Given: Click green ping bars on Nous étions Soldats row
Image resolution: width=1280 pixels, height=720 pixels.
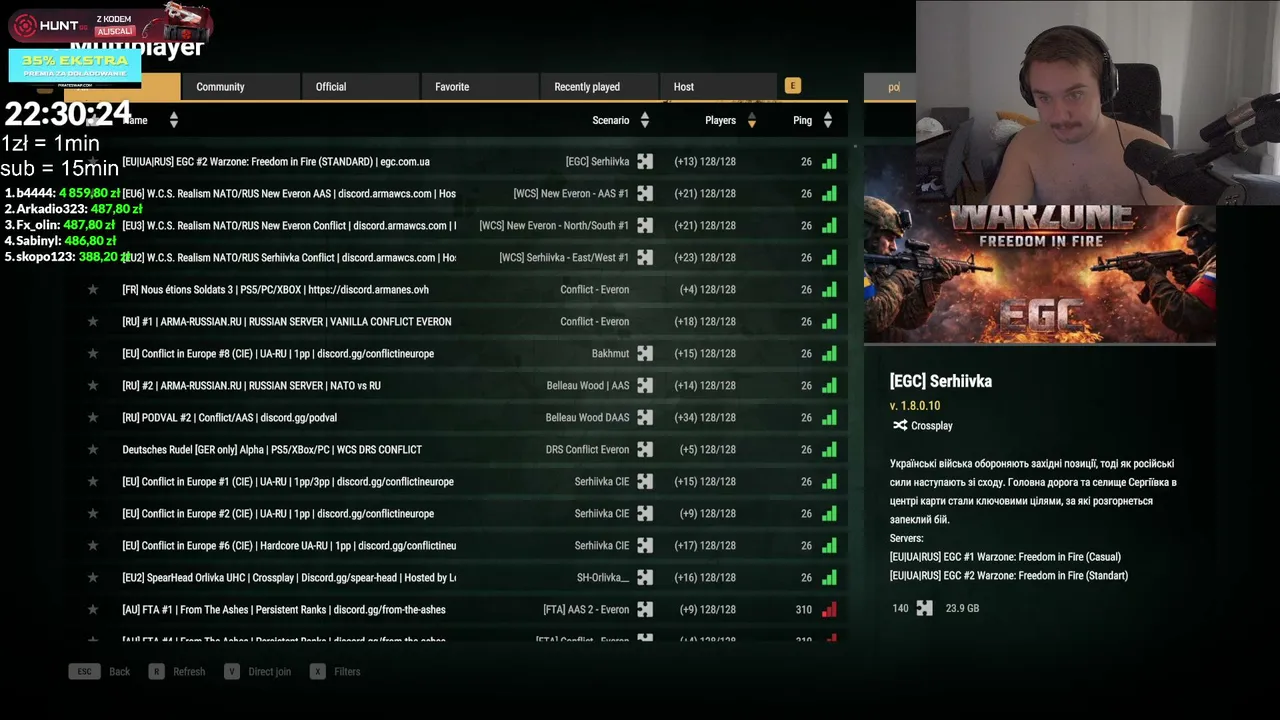Looking at the screenshot, I should [829, 290].
